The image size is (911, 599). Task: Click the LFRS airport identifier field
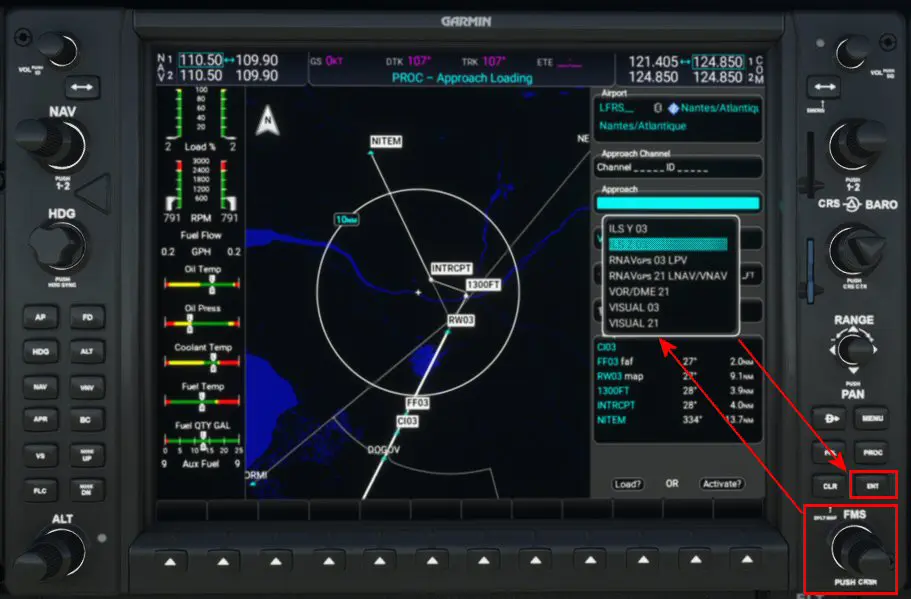tap(616, 108)
